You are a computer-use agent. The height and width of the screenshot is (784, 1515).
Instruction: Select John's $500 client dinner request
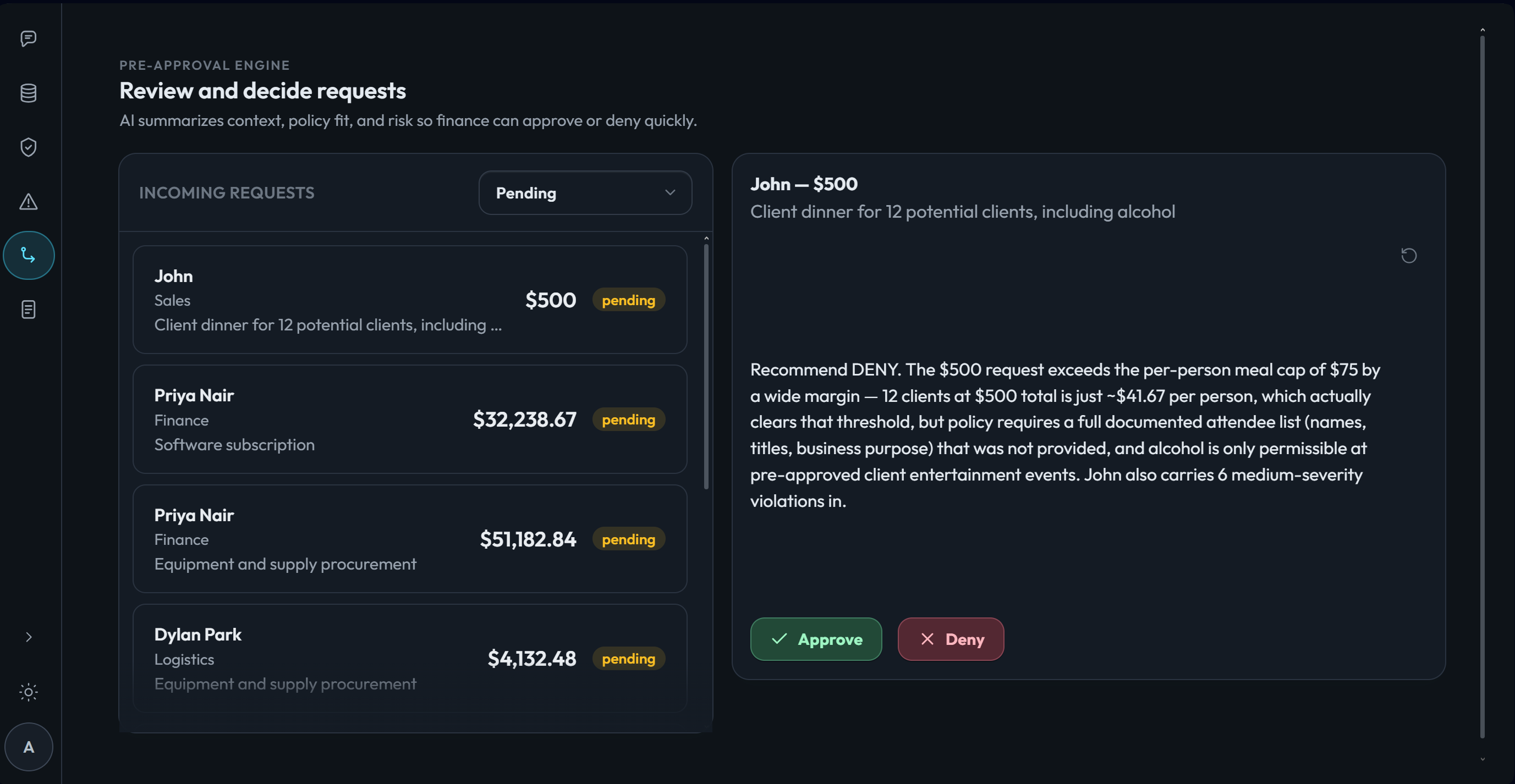click(409, 300)
